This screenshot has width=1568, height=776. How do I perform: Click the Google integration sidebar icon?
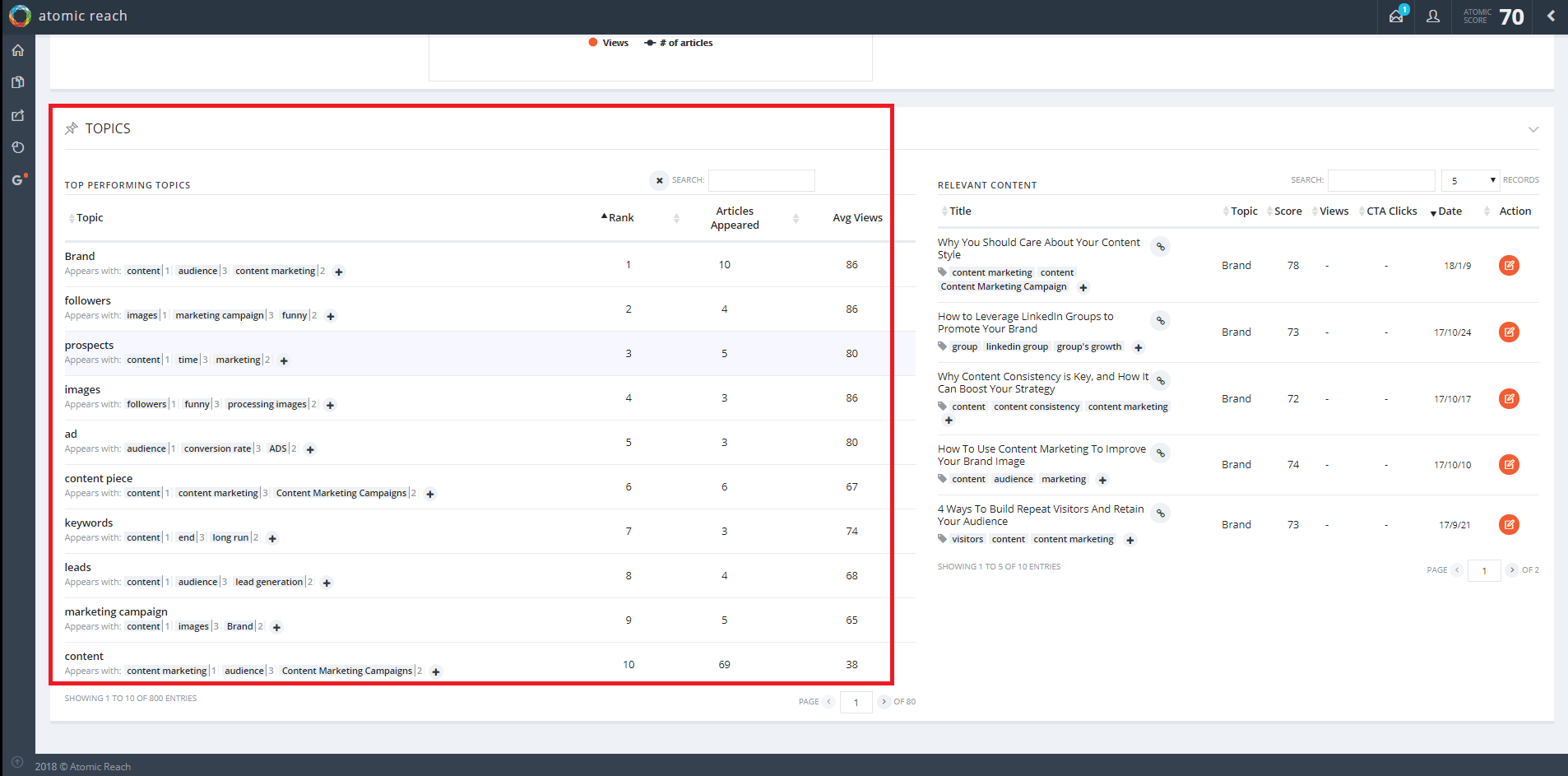[x=18, y=179]
